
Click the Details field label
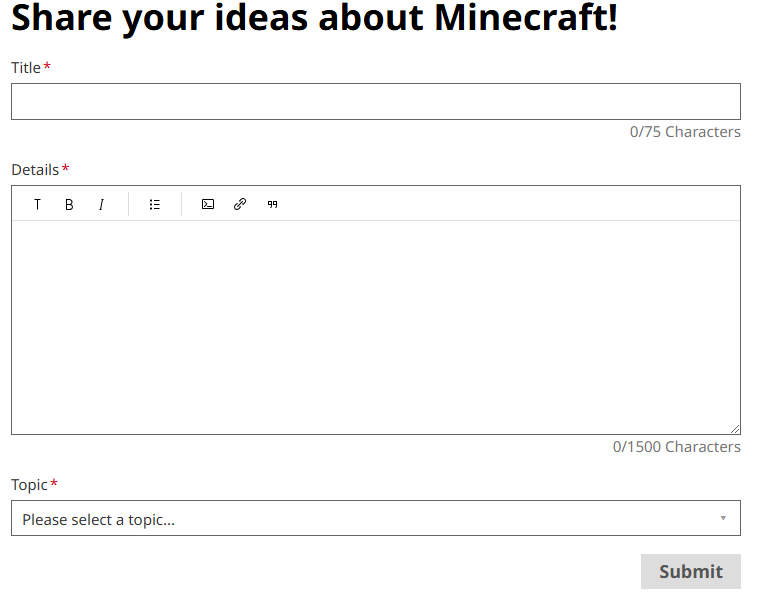pyautogui.click(x=35, y=170)
